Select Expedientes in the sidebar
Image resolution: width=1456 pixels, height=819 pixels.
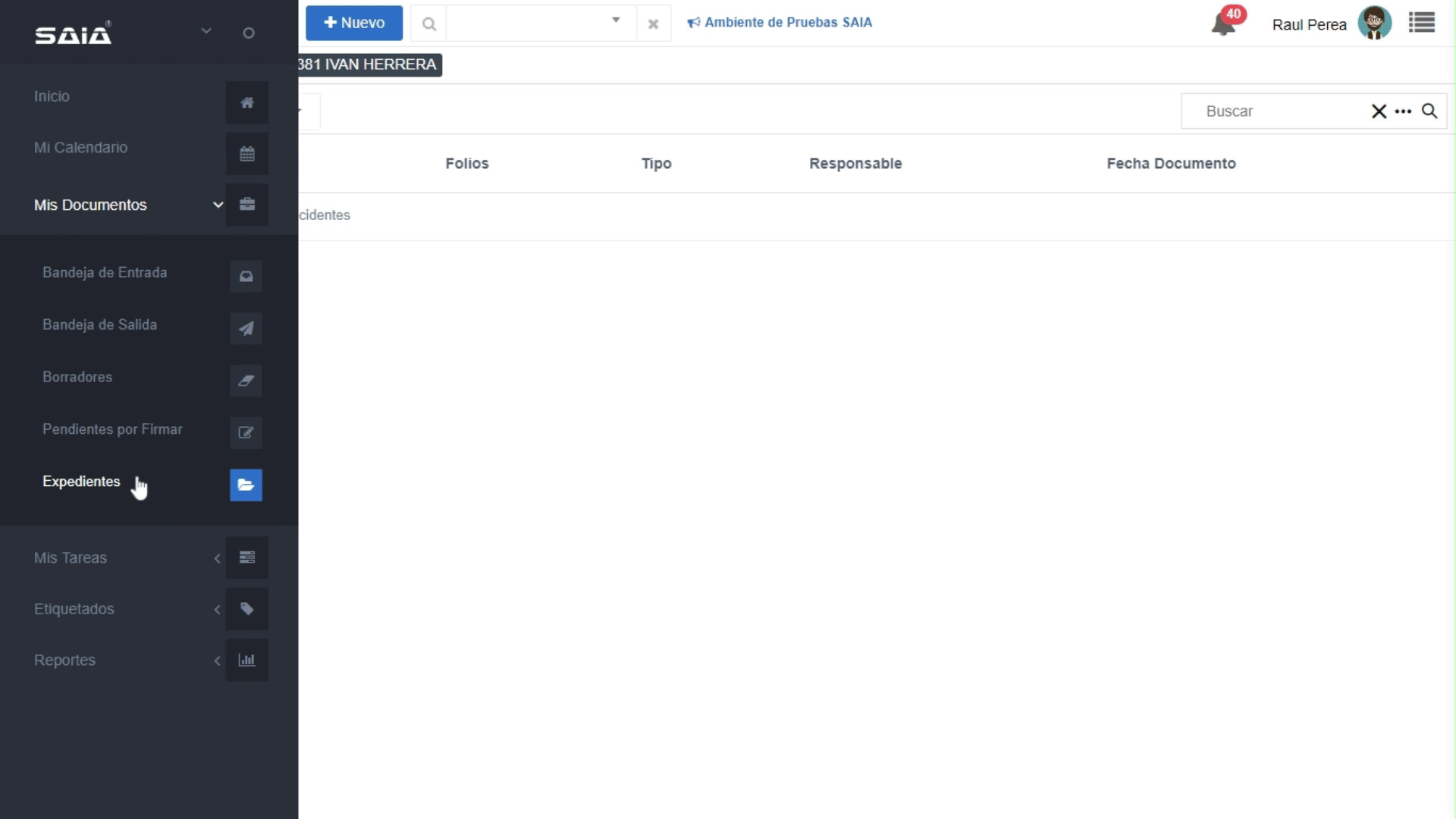tap(81, 482)
